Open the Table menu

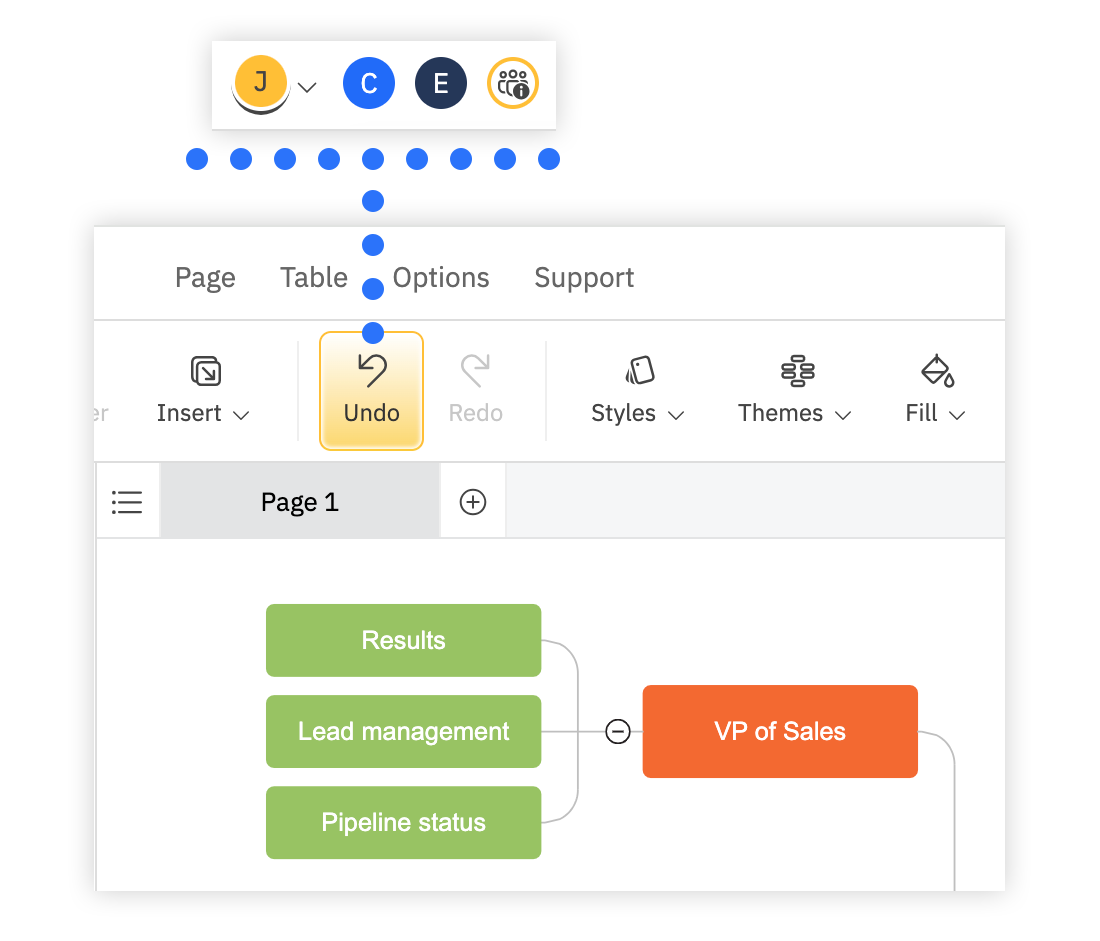click(x=314, y=277)
